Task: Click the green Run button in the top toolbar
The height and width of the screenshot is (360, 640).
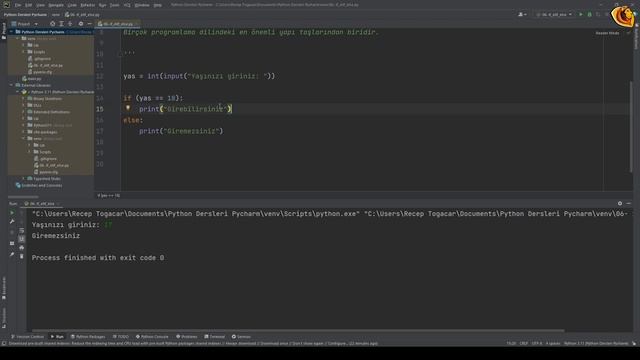Action: click(x=581, y=15)
